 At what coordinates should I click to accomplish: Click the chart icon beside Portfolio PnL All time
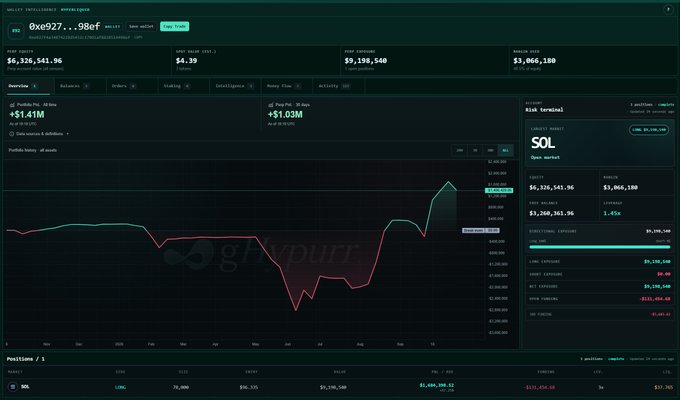(x=12, y=105)
